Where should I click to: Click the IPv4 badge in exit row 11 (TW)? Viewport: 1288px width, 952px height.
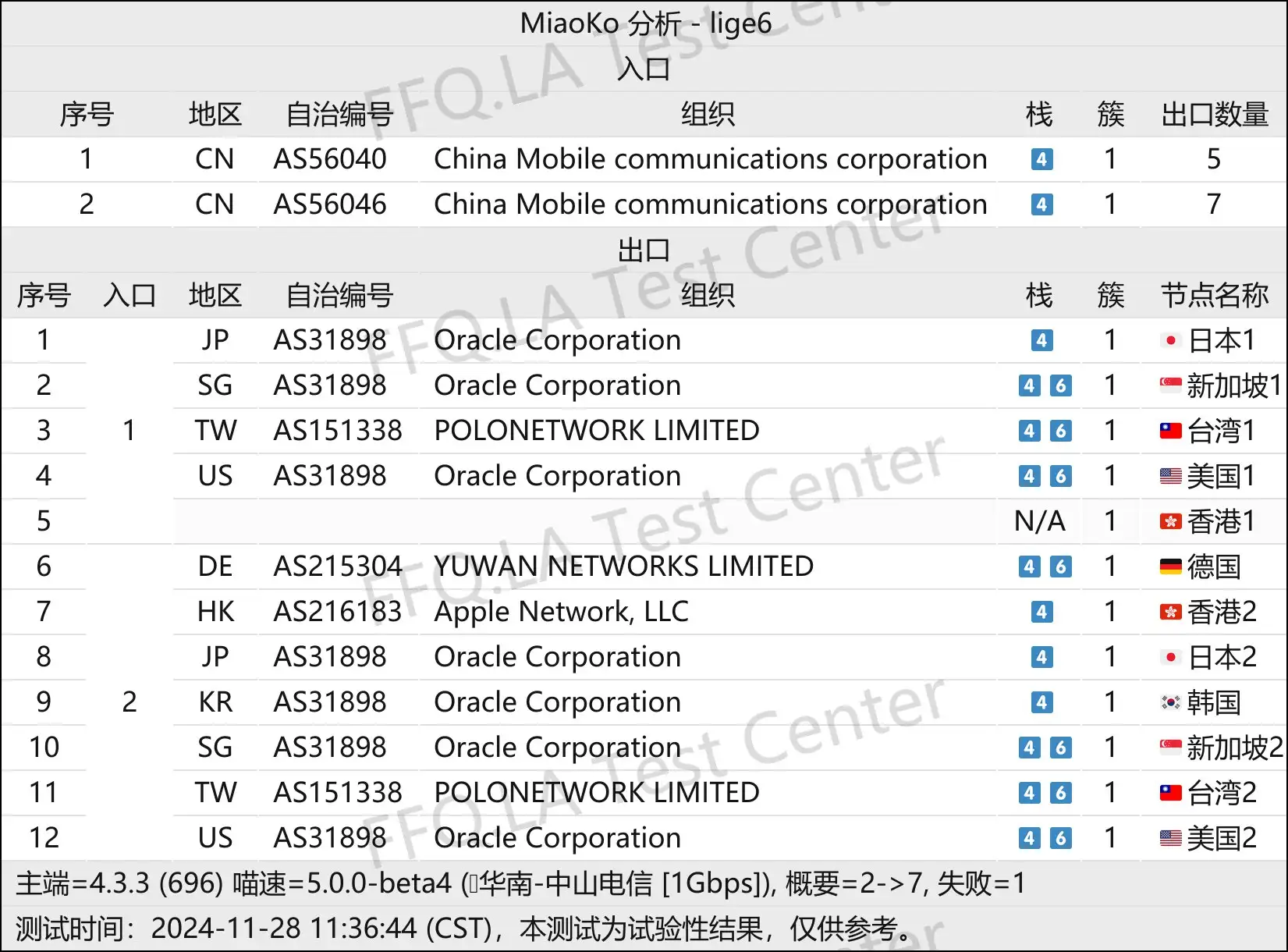click(x=1029, y=793)
